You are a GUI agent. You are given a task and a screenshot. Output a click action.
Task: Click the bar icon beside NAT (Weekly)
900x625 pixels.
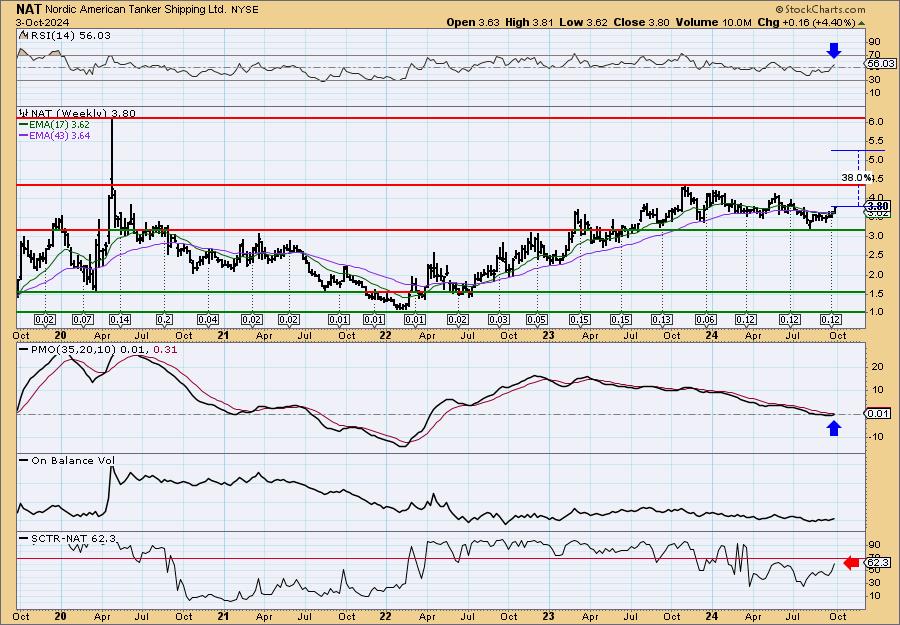click(24, 113)
